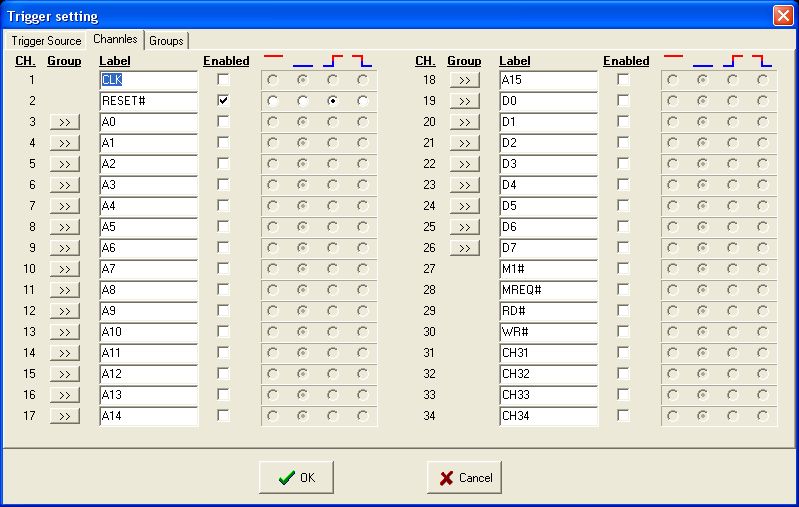
Task: Uncheck the RESET# Enabled checkbox
Action: 223,101
